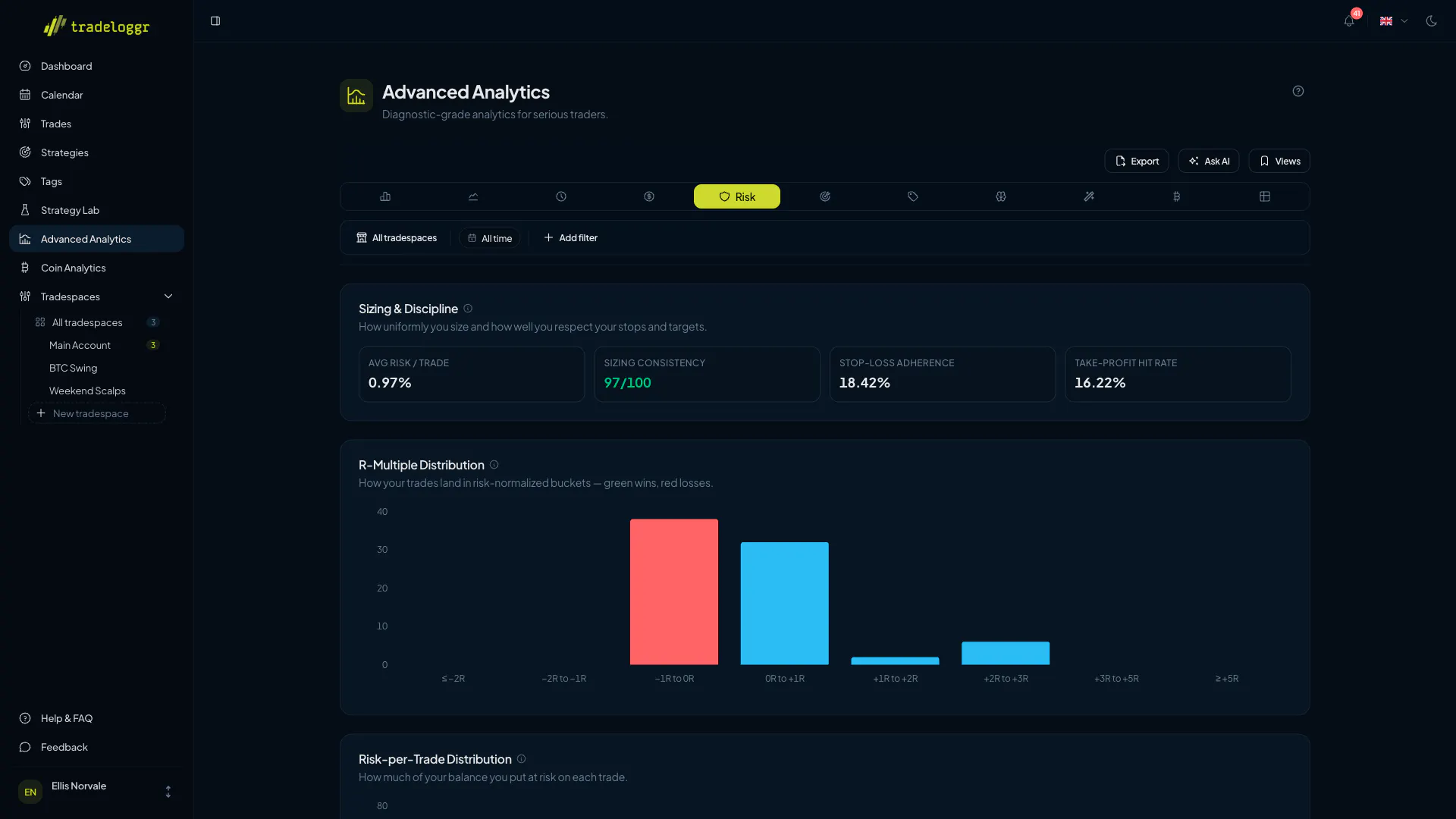Screen dimensions: 1456x819
Task: Select the dollar coin tab
Action: (649, 196)
